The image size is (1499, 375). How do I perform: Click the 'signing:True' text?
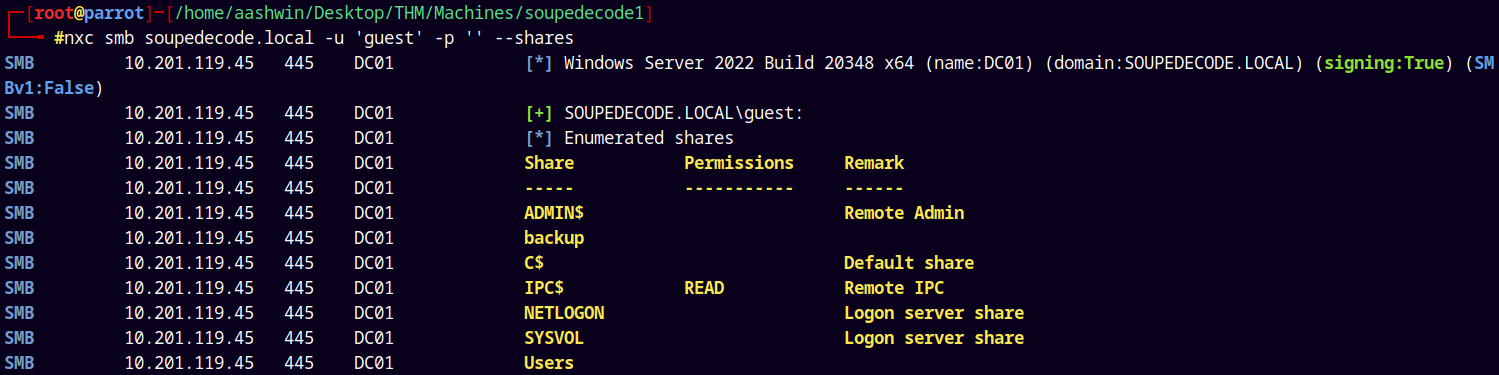pos(1379,63)
